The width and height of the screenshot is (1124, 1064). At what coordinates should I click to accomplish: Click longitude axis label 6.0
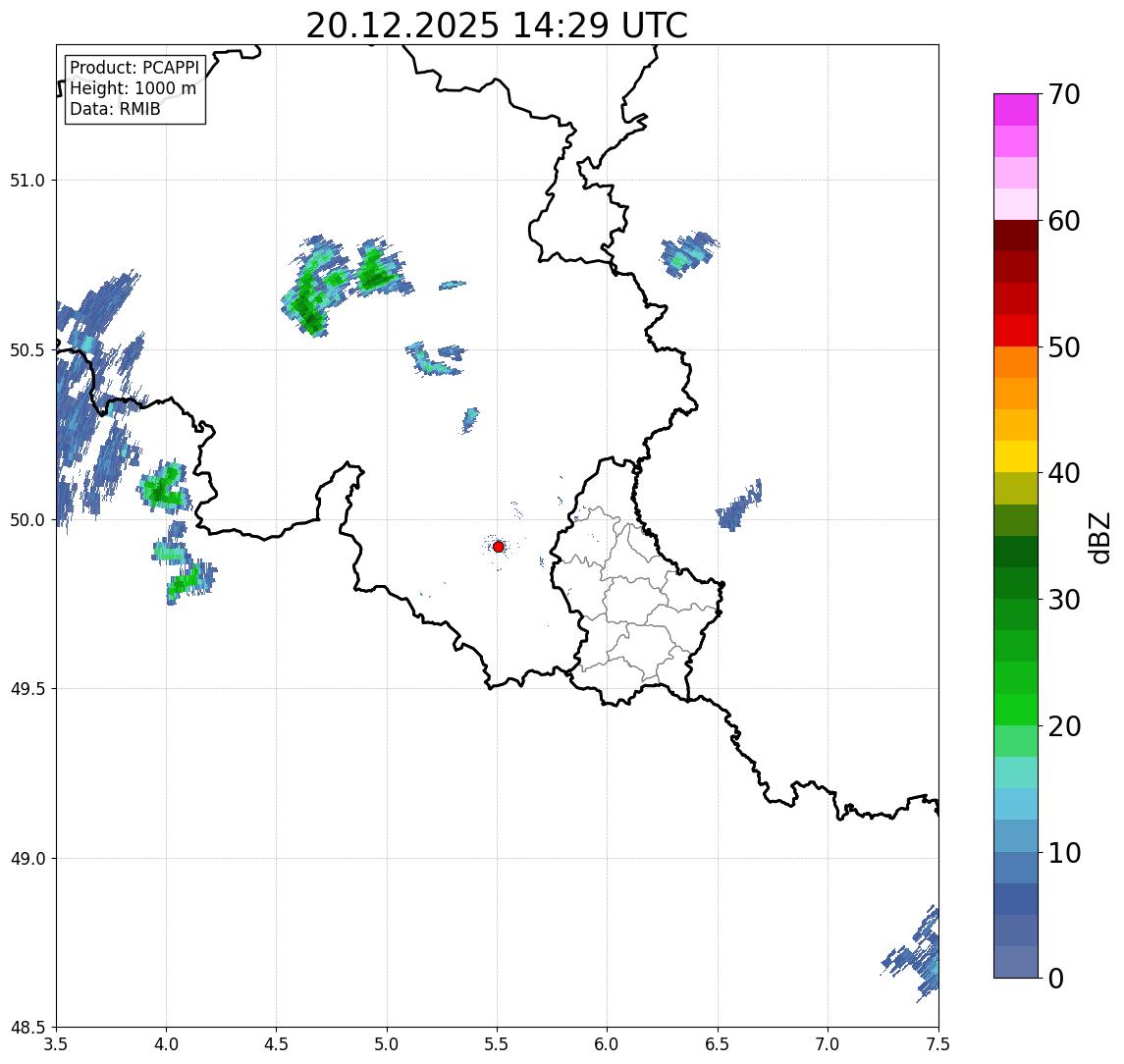coord(608,1044)
